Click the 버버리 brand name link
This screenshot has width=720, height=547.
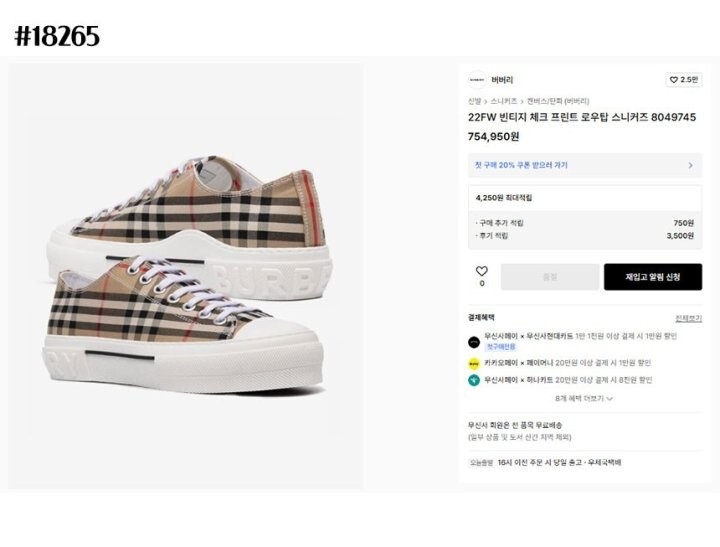point(502,80)
